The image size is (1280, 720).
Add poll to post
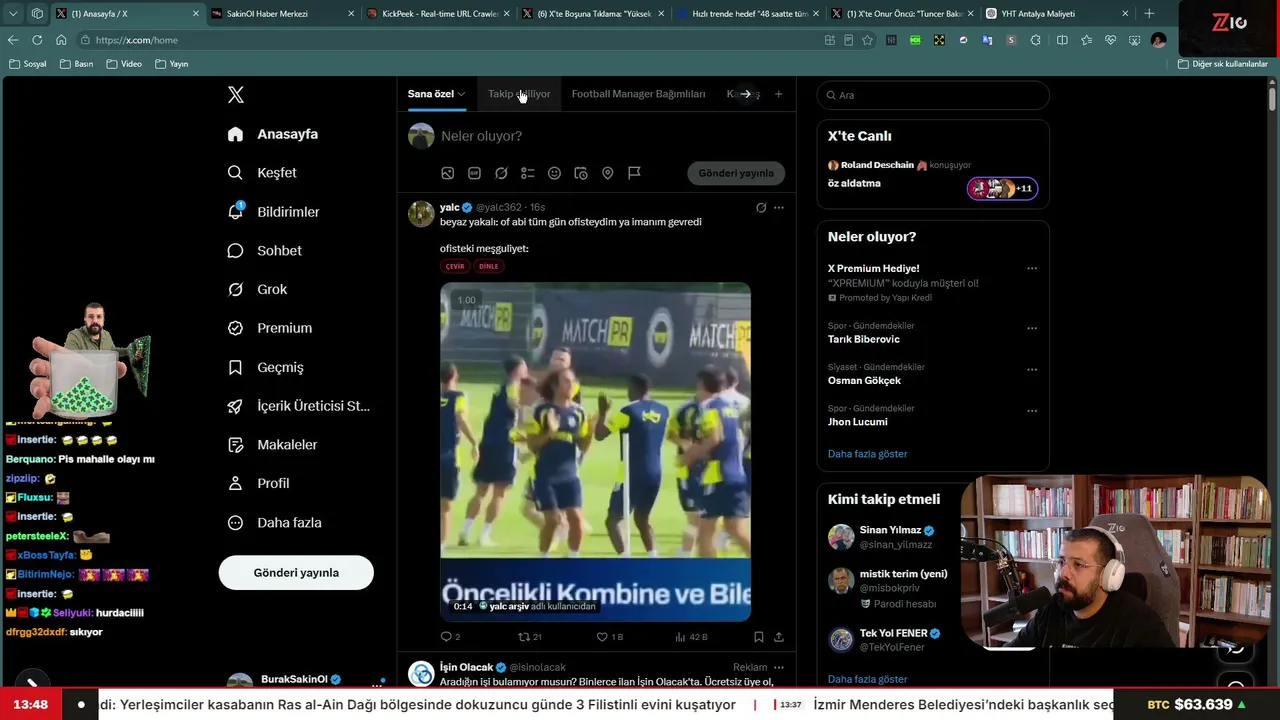point(528,173)
